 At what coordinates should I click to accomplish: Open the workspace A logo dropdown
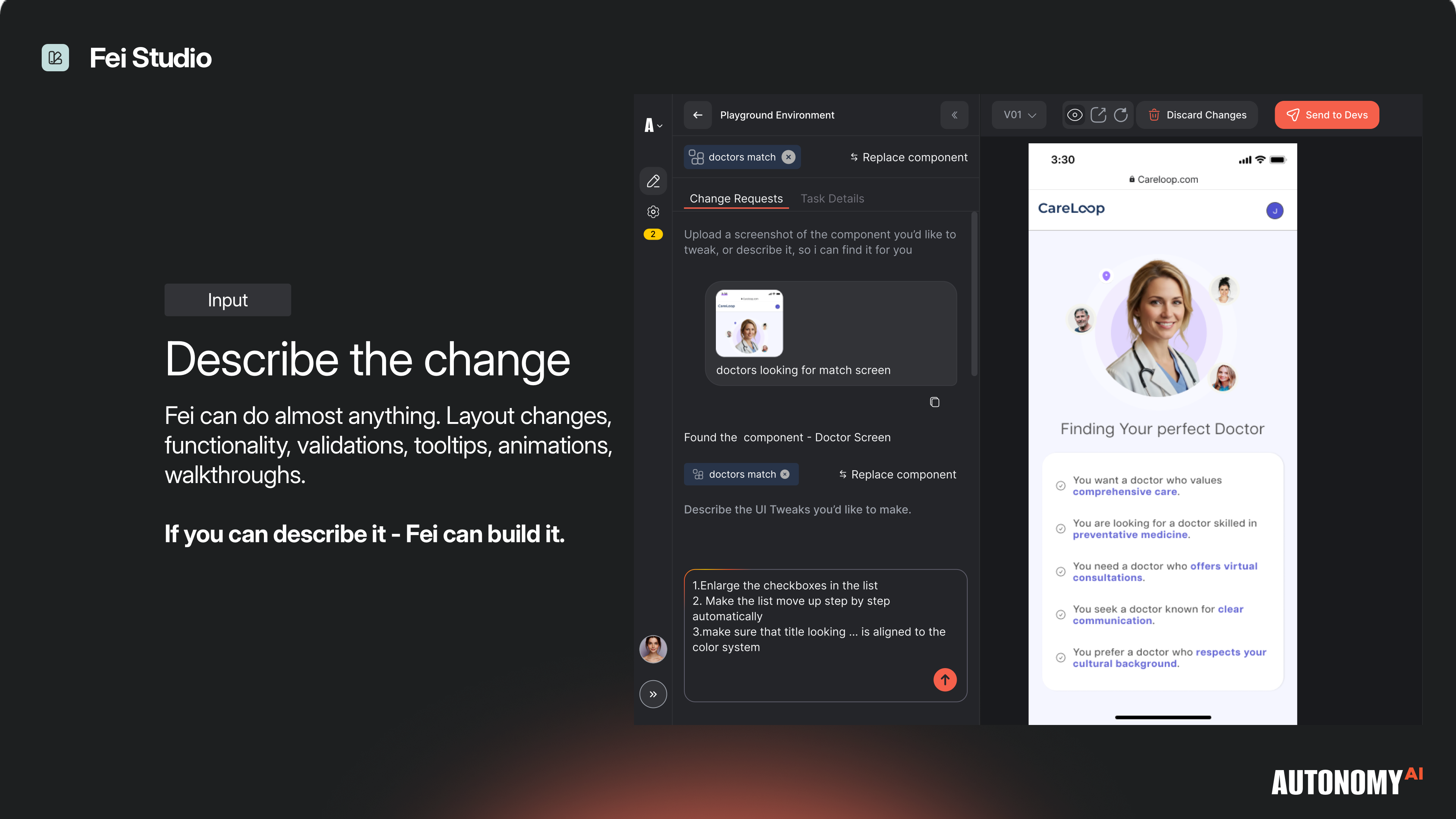point(653,125)
